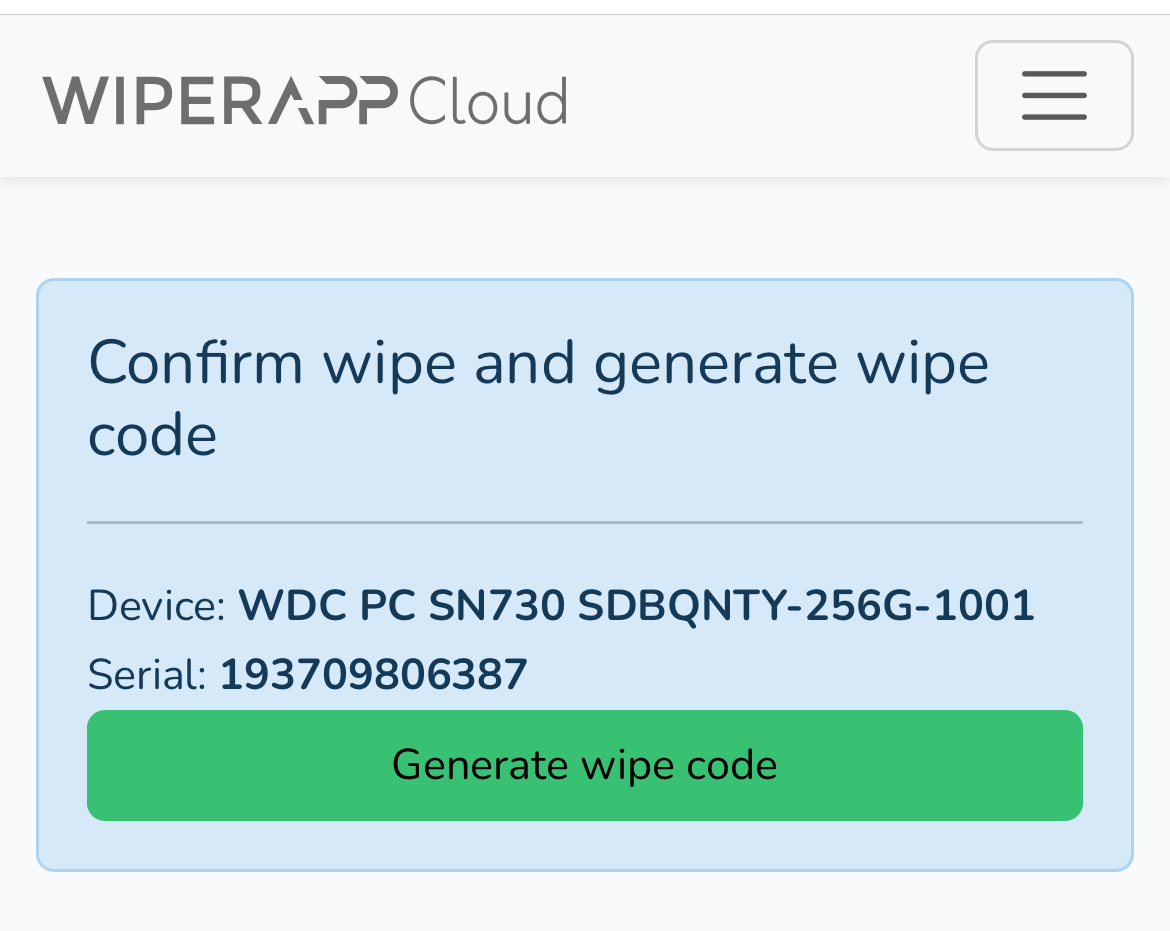Viewport: 1170px width, 931px height.
Task: Click the WIPERAPP Cloud logo
Action: 305,101
